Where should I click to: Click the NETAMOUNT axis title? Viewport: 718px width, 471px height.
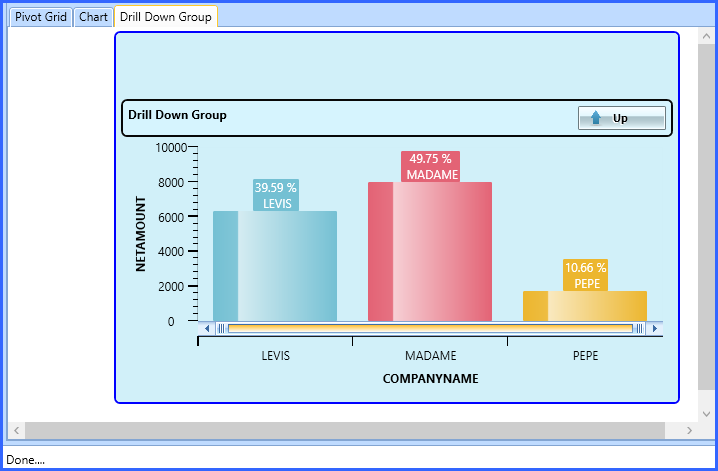coord(141,234)
